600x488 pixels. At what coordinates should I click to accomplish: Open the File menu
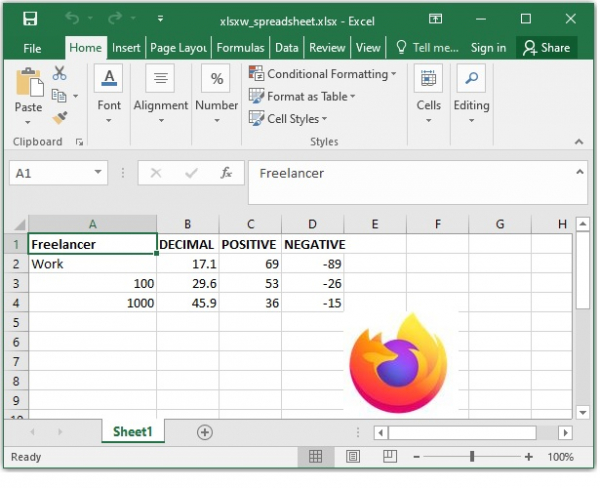32,48
